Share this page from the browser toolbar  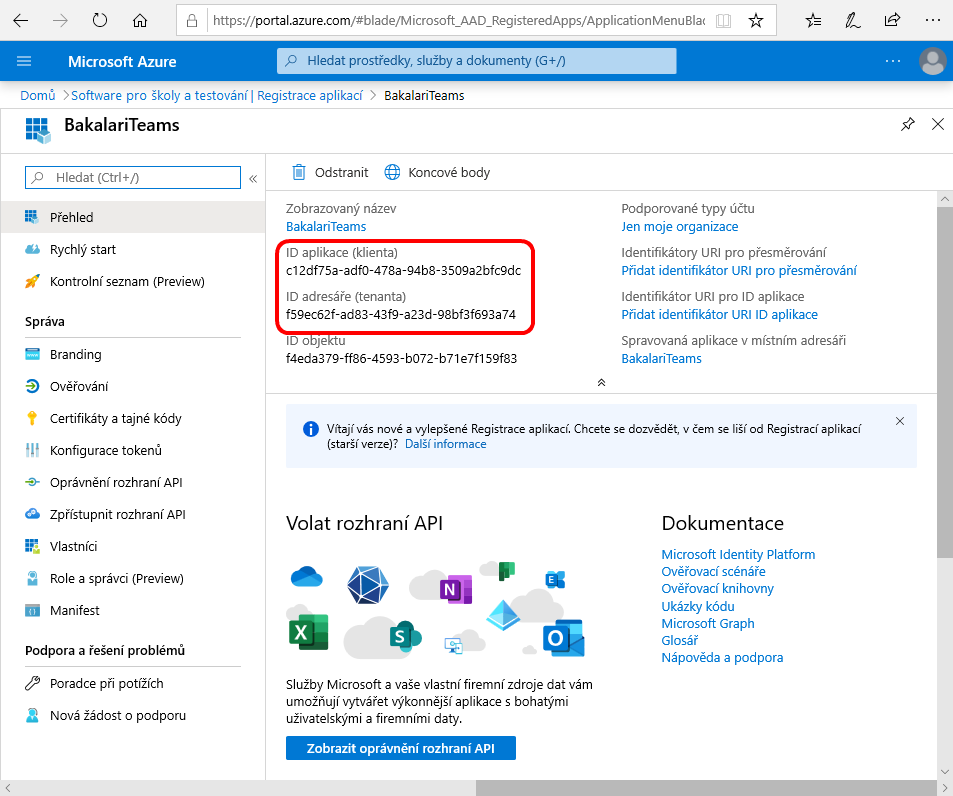(x=892, y=21)
